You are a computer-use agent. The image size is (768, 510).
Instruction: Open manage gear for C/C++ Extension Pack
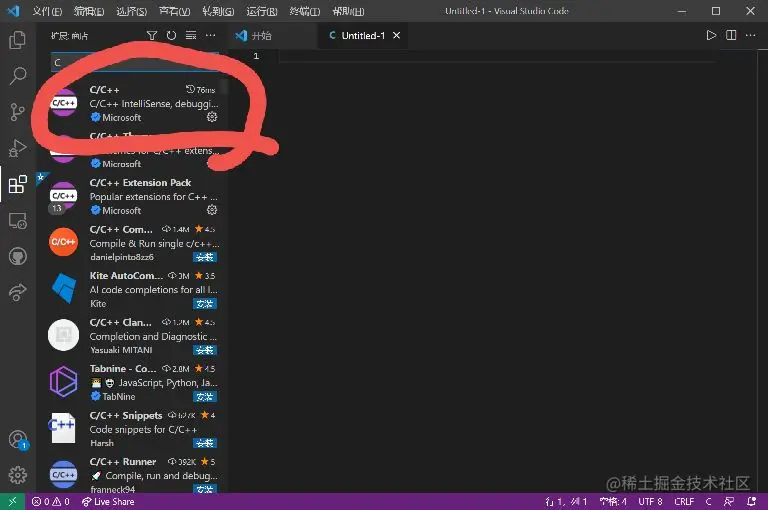click(x=212, y=210)
